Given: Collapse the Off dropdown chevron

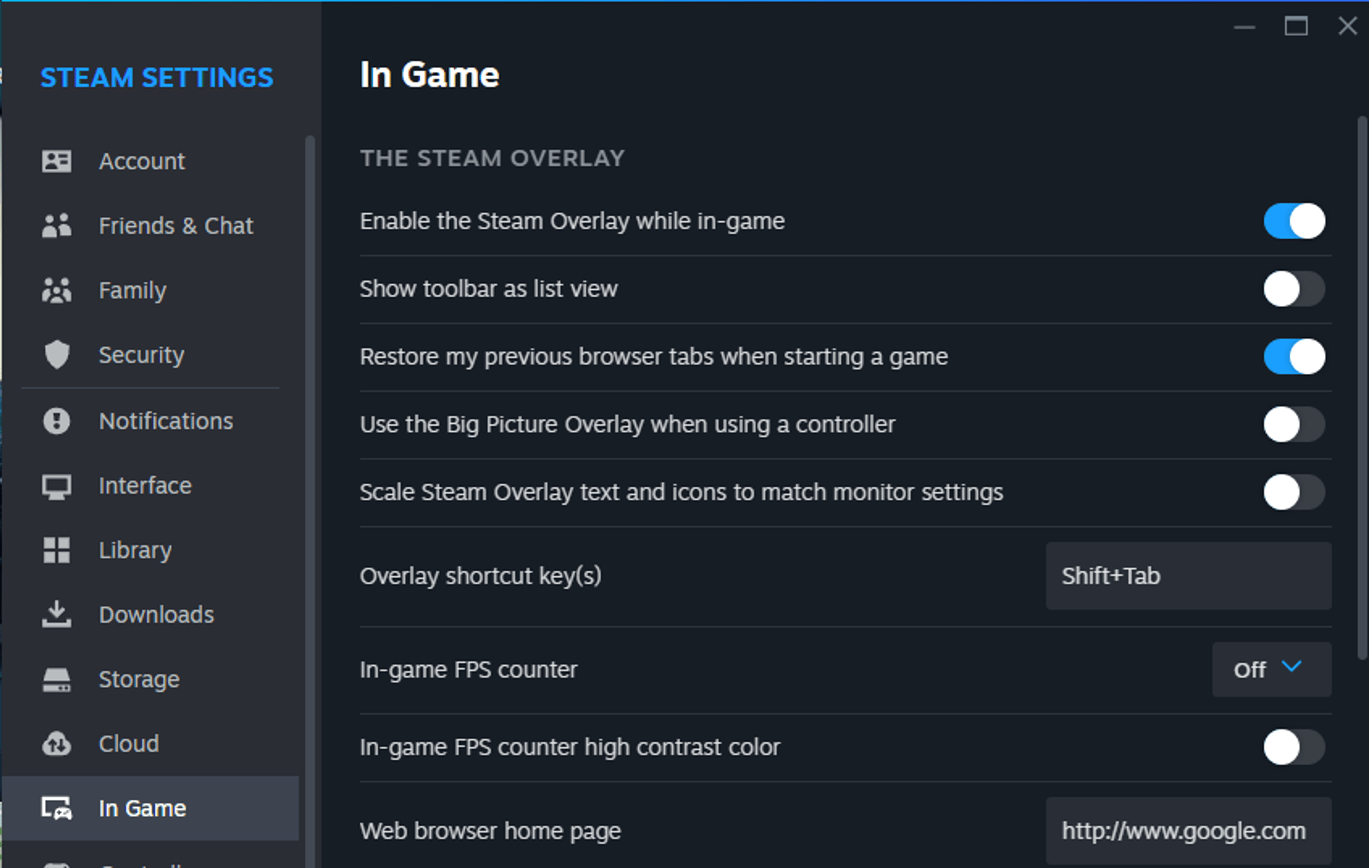Looking at the screenshot, I should (x=1291, y=669).
